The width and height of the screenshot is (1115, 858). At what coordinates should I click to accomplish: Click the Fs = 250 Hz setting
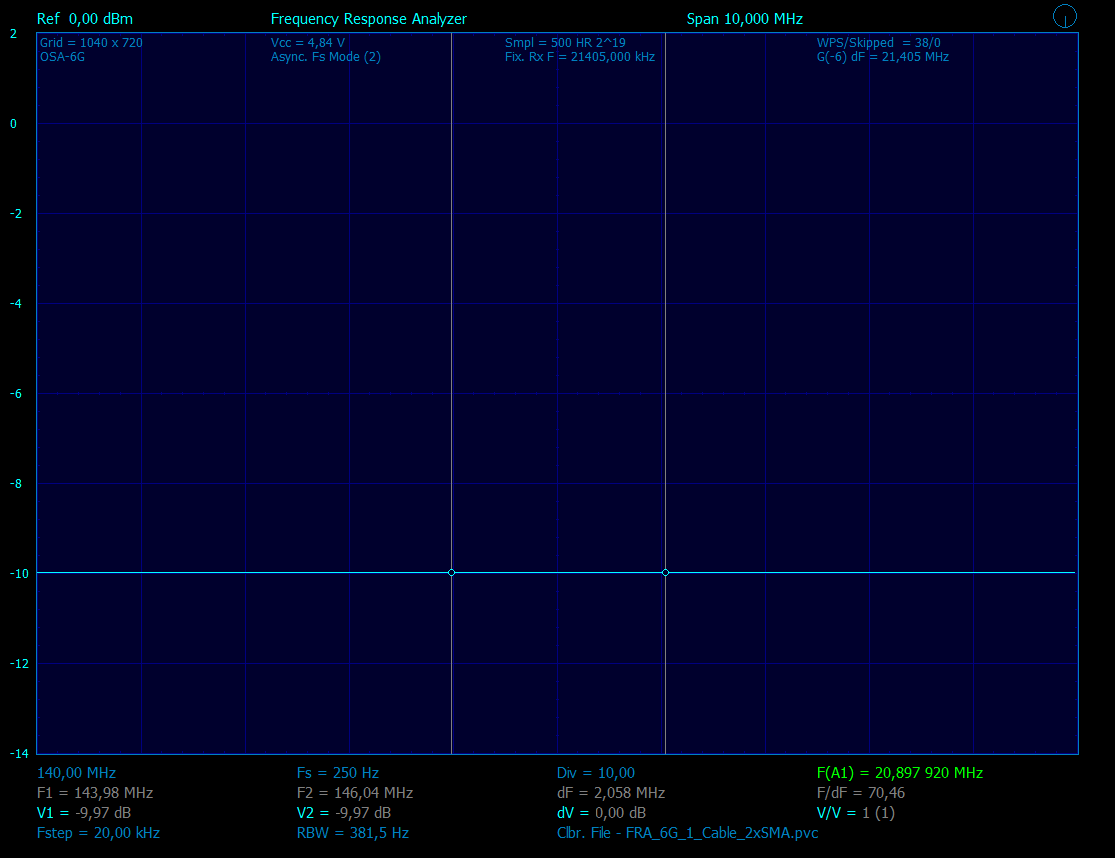pos(337,773)
